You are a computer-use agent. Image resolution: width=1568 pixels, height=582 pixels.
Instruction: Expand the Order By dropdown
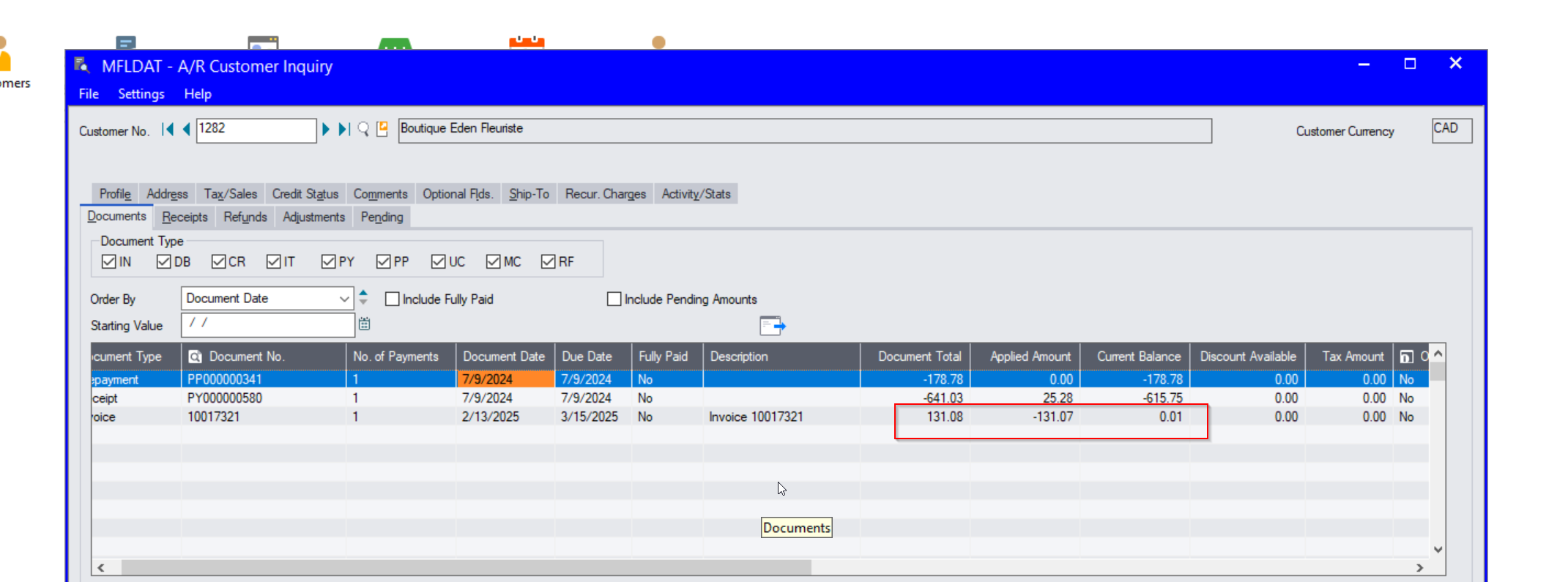click(x=343, y=299)
